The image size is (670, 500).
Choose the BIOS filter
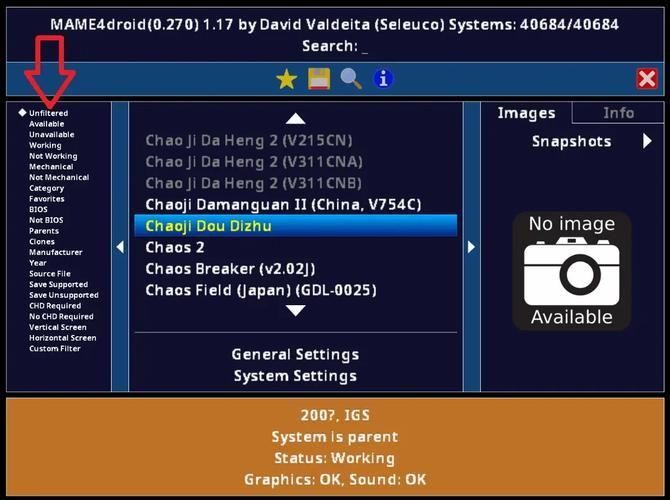(38, 209)
